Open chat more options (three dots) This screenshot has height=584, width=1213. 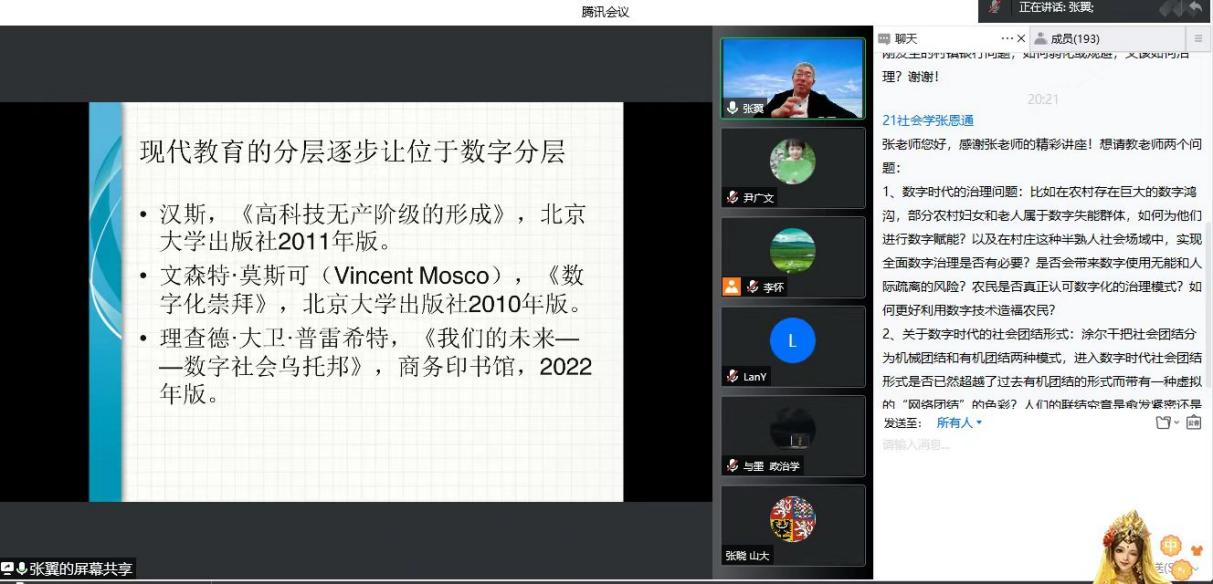1006,39
